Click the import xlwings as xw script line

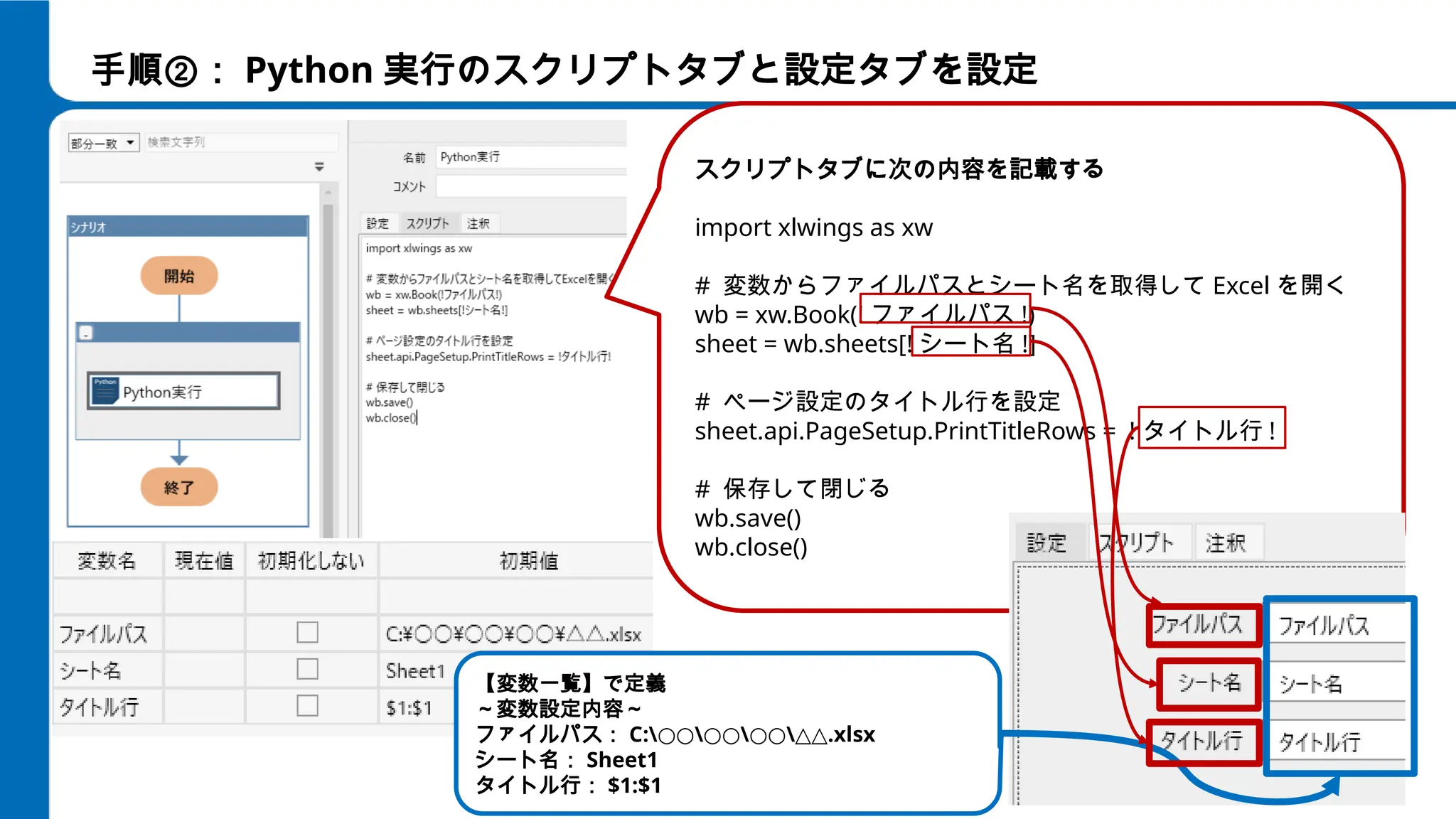(x=419, y=248)
